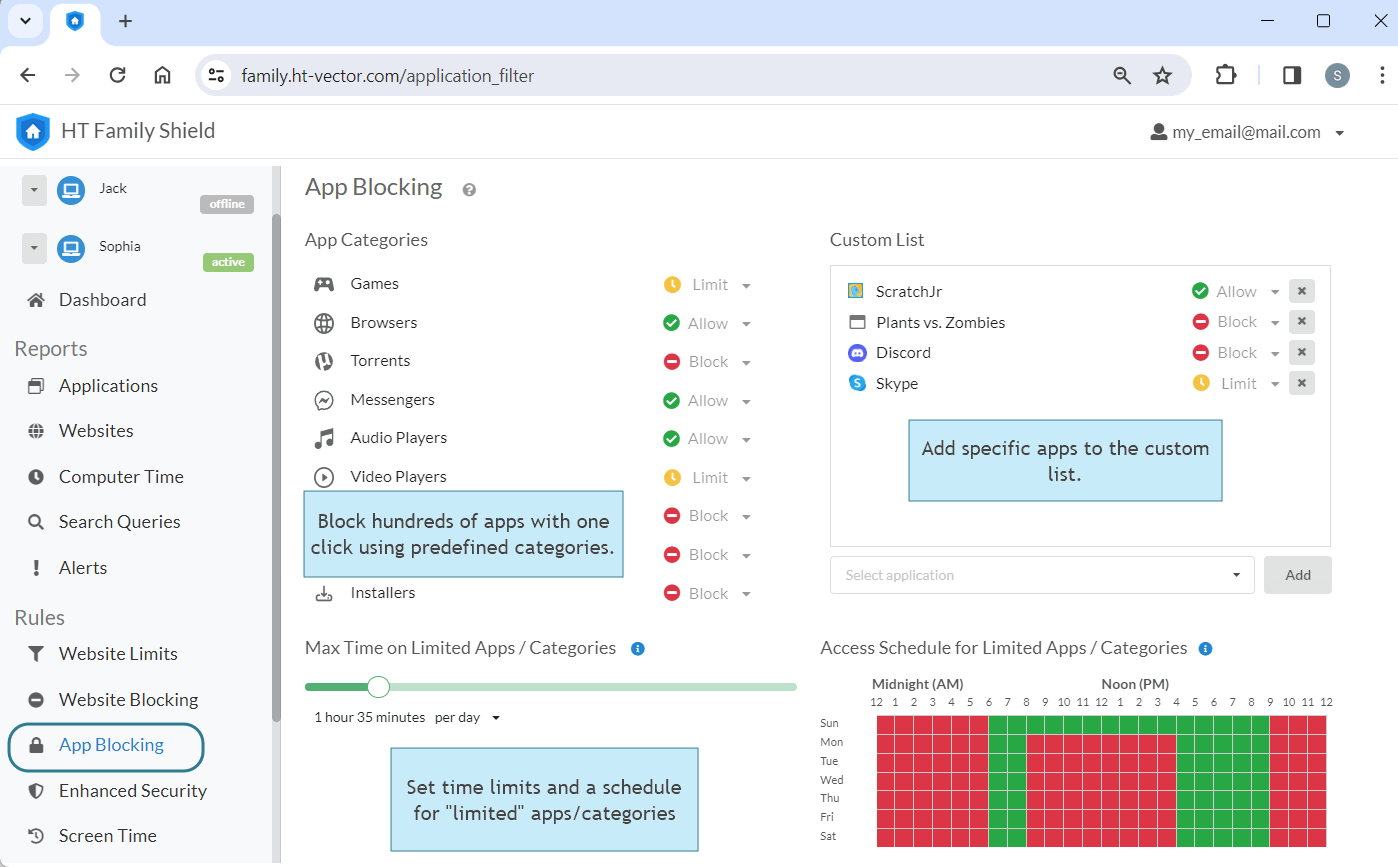Remove Skype from the custom list
1398x867 pixels.
1301,384
